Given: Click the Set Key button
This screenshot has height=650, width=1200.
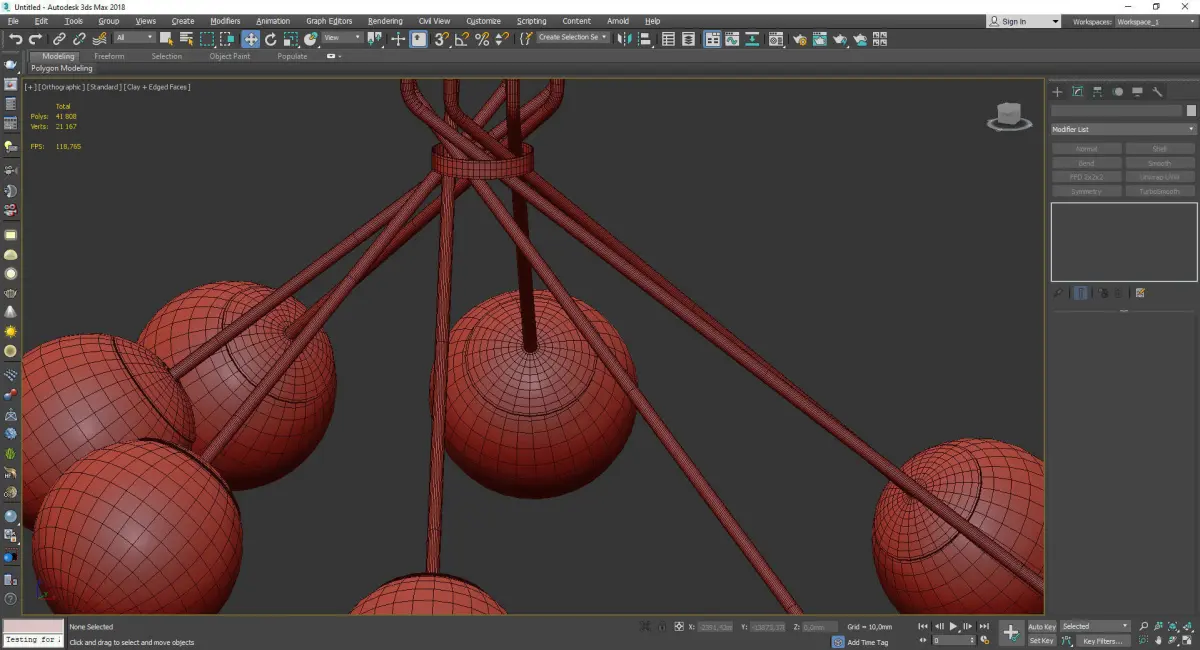Looking at the screenshot, I should (1041, 641).
